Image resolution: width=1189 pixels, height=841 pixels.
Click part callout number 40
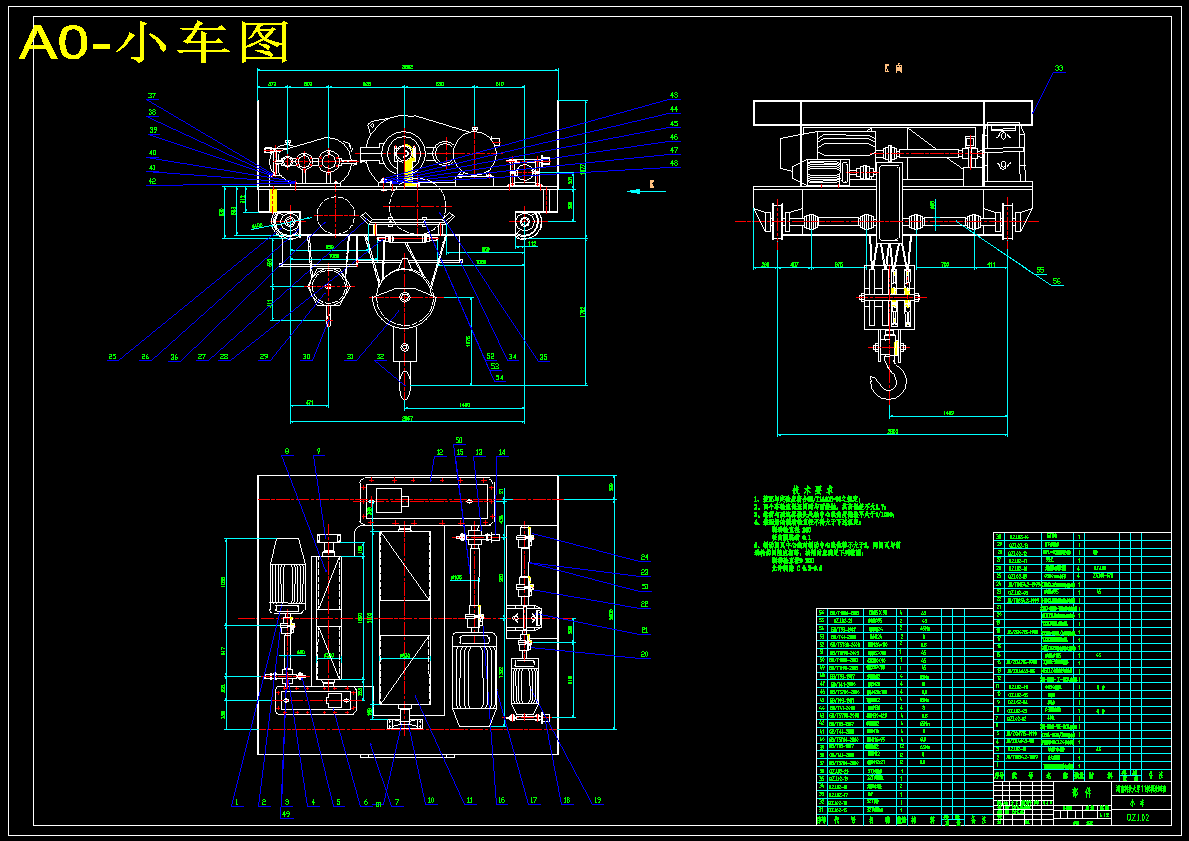coord(152,152)
